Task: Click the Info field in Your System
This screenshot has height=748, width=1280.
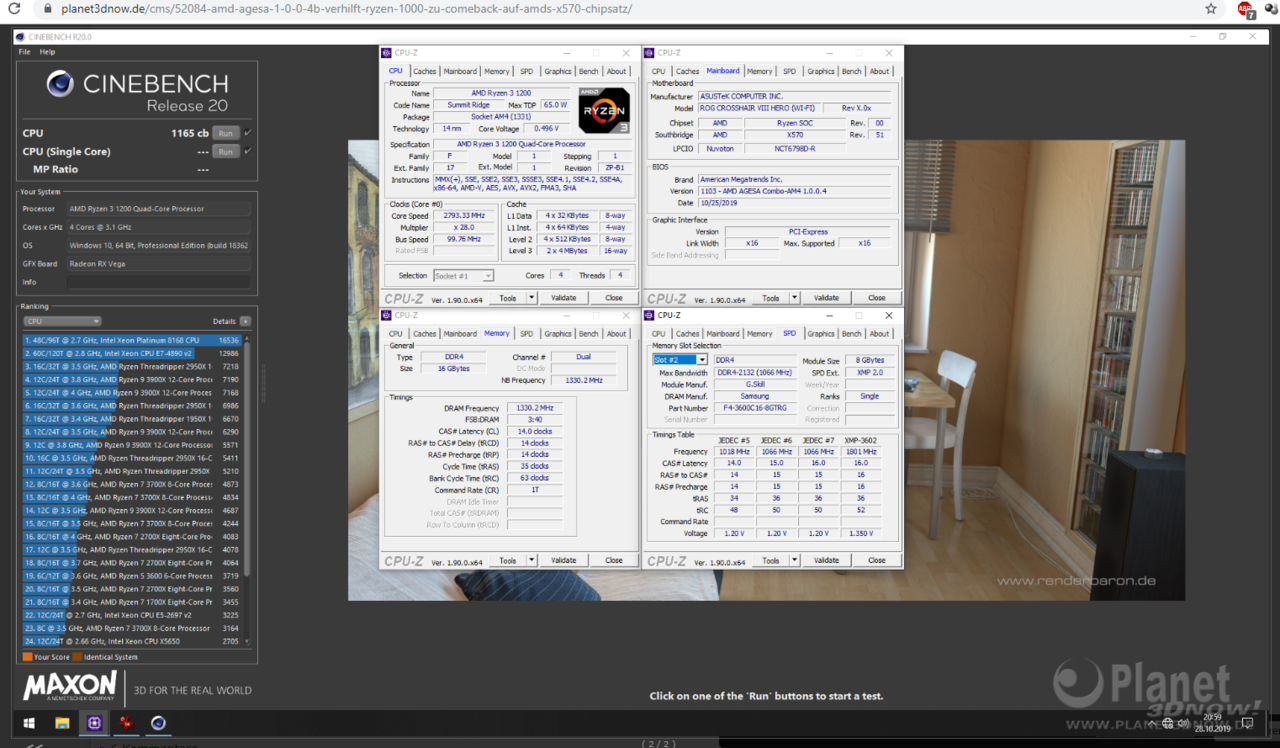Action: point(158,282)
